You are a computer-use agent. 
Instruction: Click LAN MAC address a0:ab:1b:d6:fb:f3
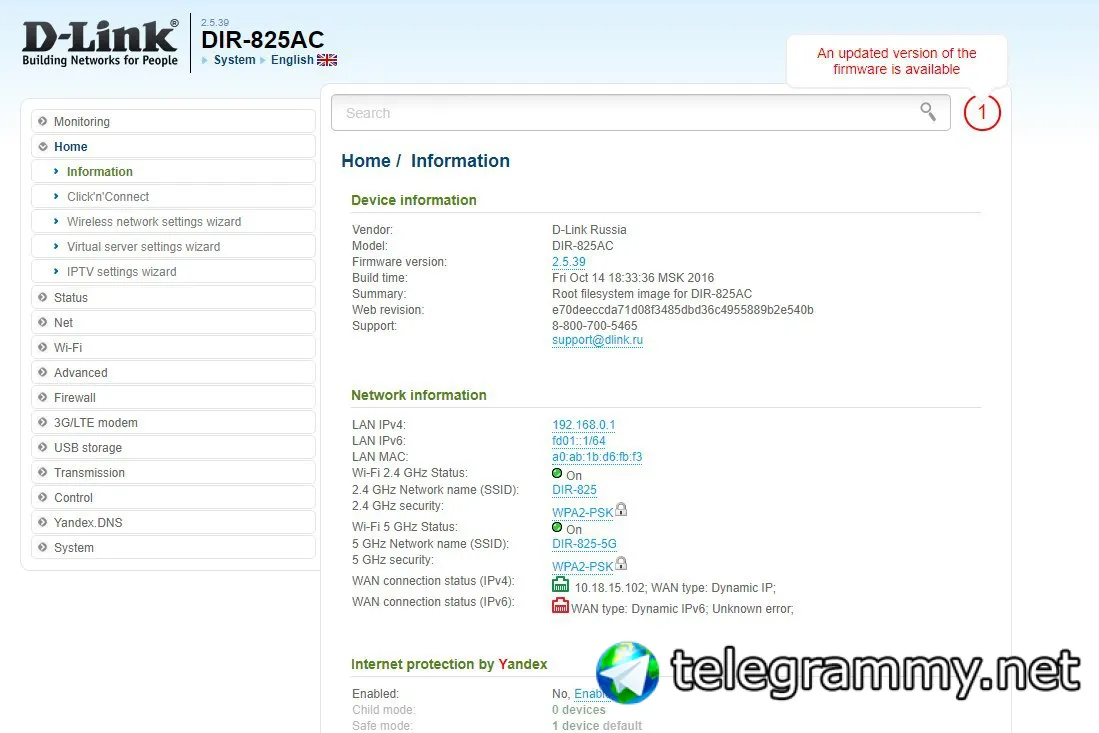(x=596, y=457)
